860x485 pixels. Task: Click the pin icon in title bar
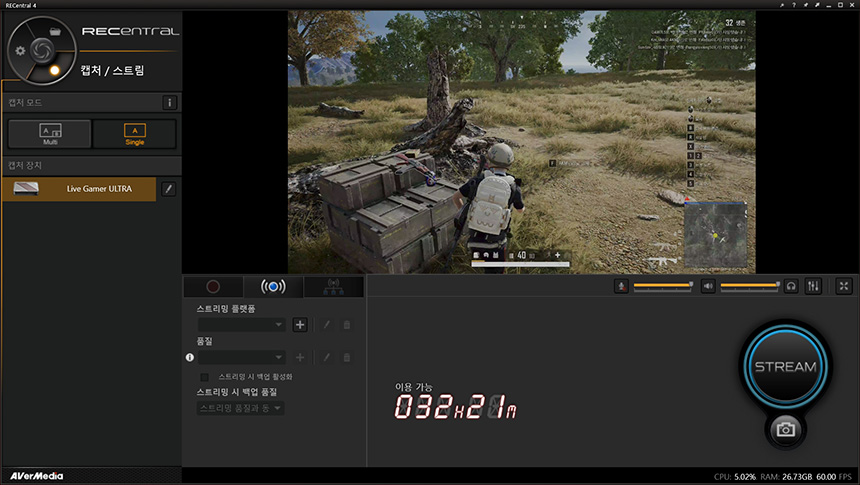tap(806, 5)
